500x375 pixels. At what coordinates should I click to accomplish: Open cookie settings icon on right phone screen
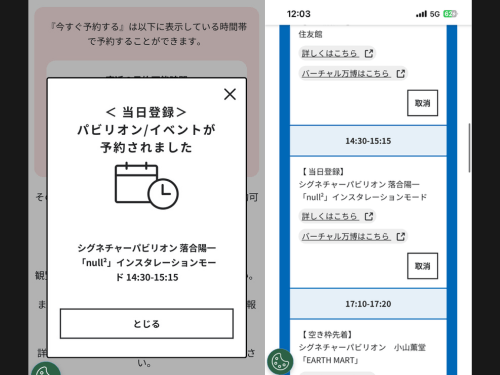280,362
